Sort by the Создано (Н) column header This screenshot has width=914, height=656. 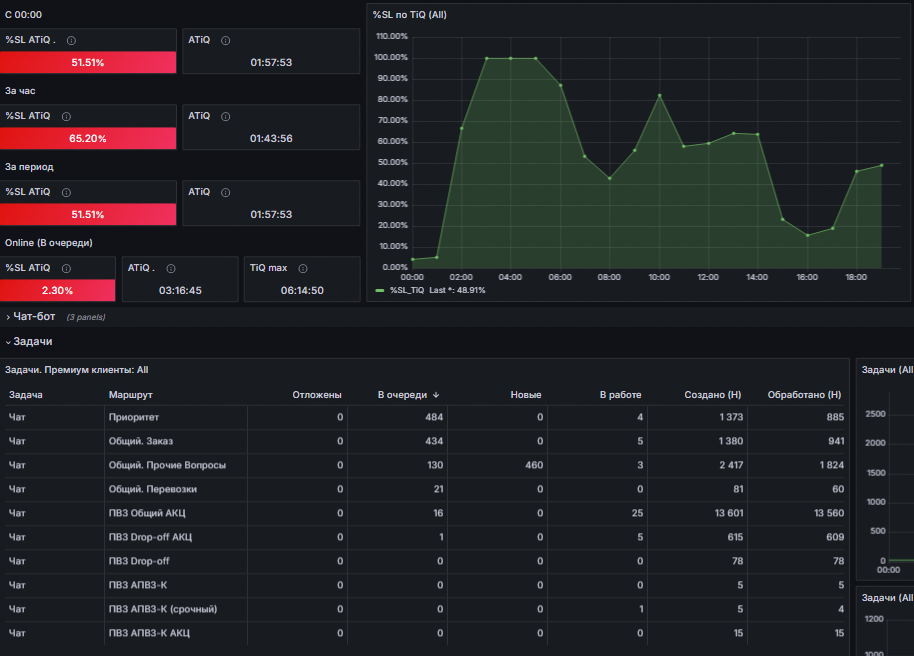click(x=712, y=395)
